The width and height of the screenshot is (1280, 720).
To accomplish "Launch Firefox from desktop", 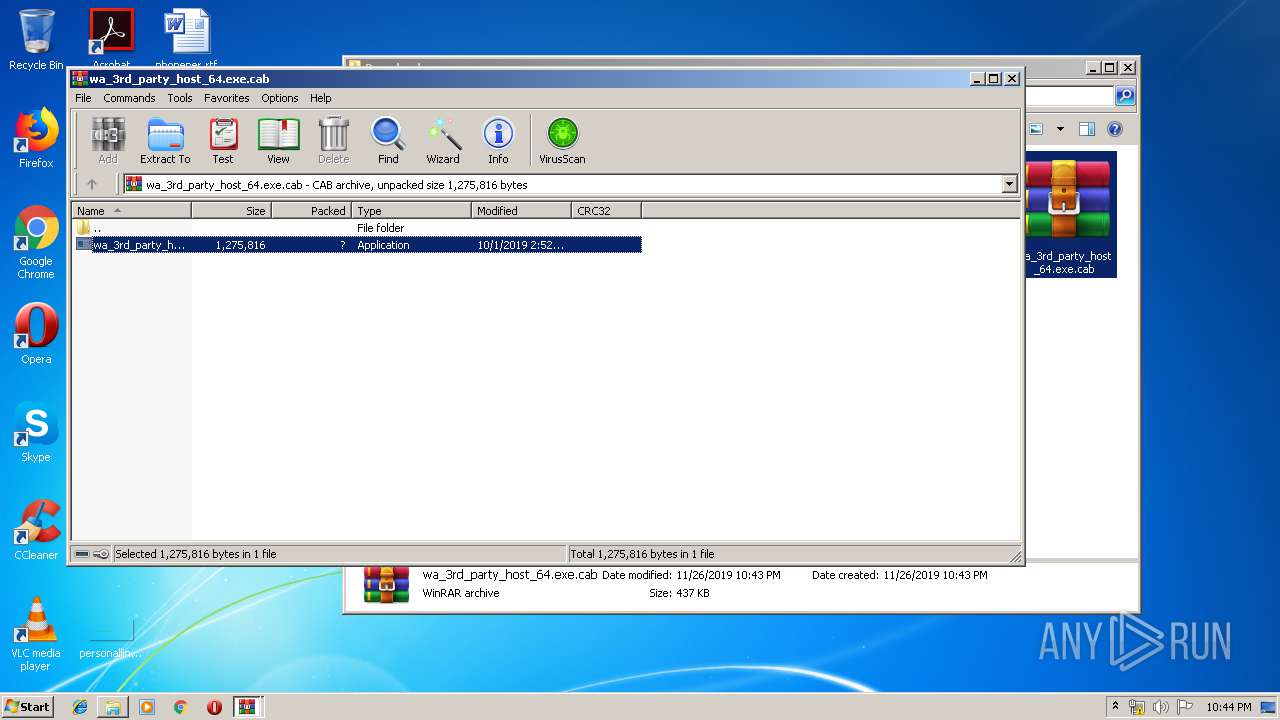I will pos(36,138).
